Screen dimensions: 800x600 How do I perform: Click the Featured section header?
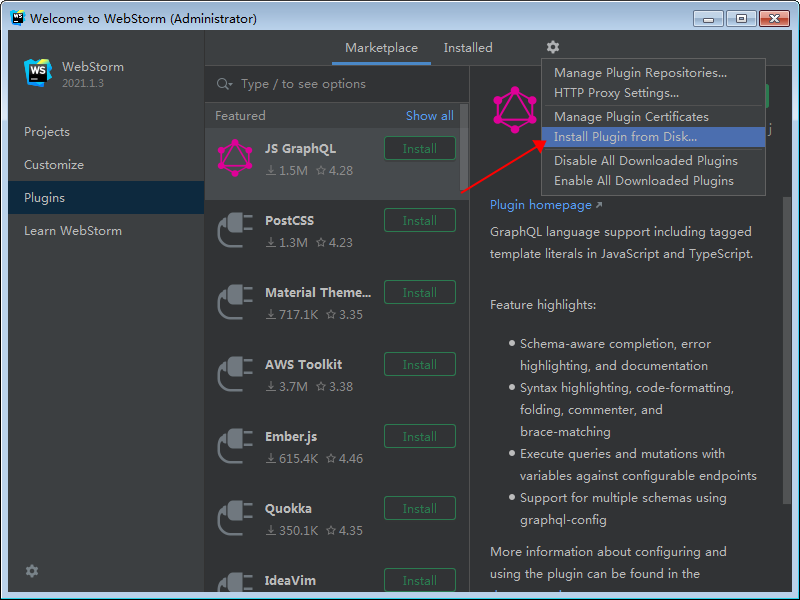(x=240, y=116)
